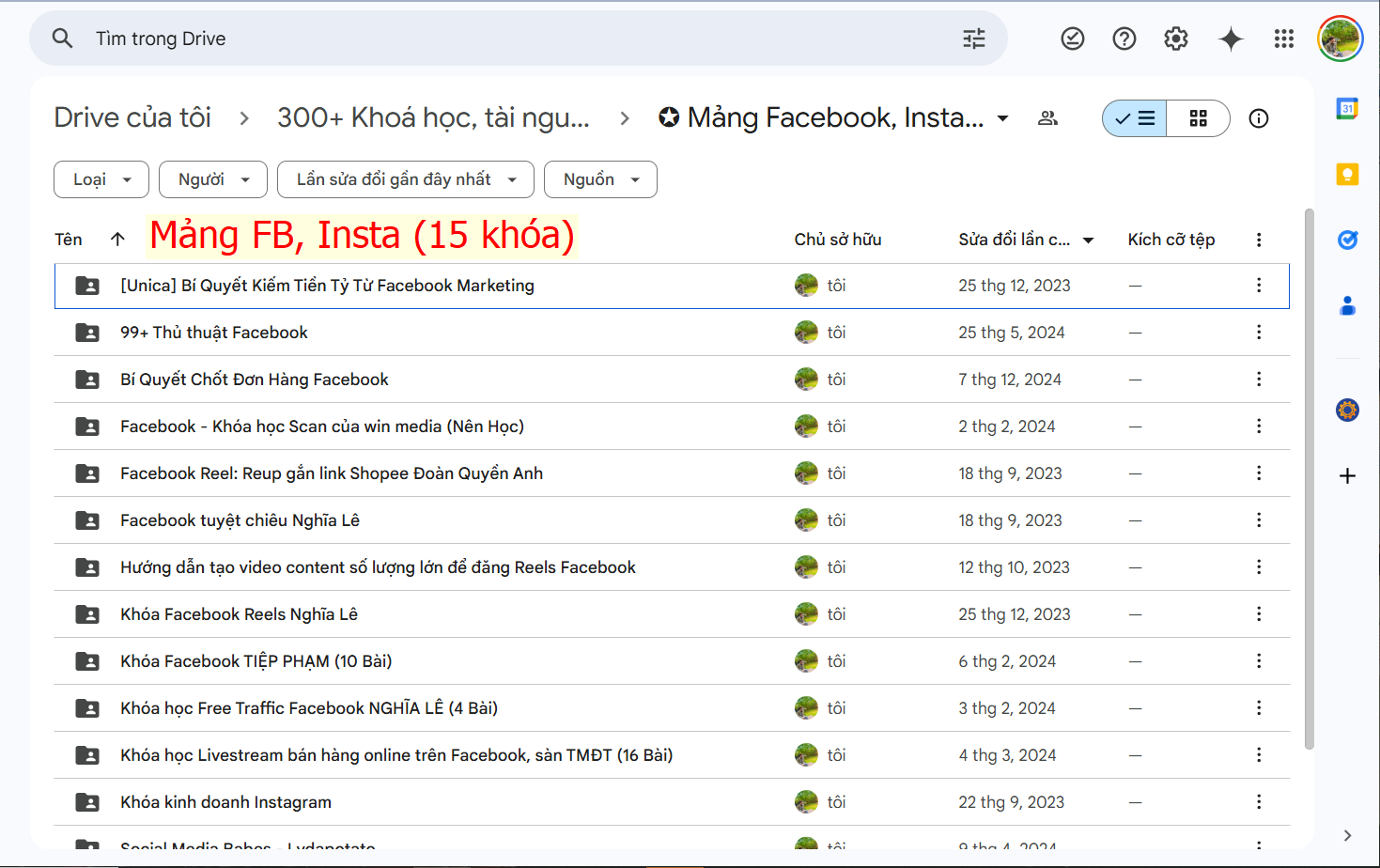Open Google Tasks side panel
Image resolution: width=1380 pixels, height=868 pixels.
[x=1347, y=240]
